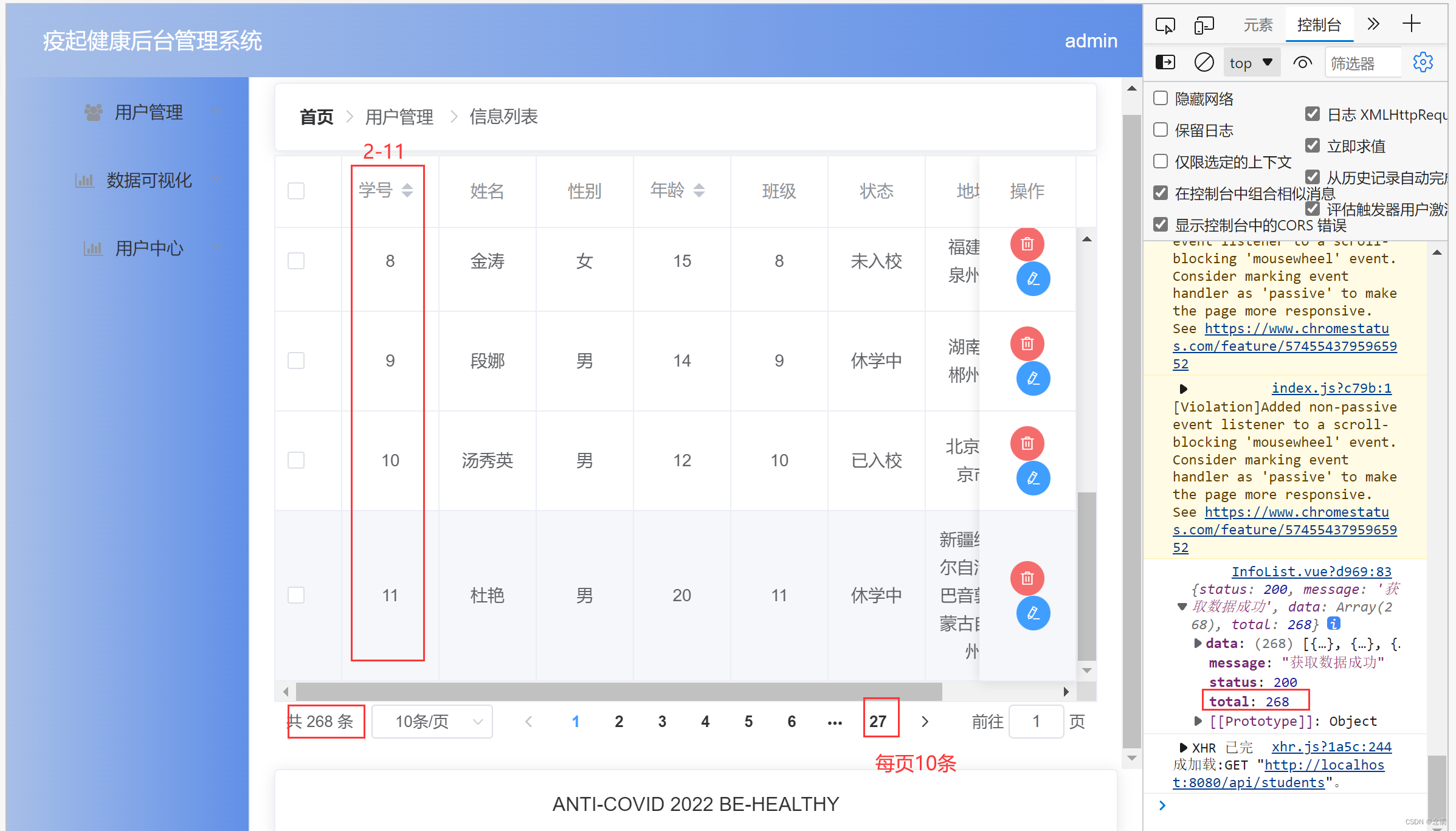Click the delete icon for 汤秀英
1456x831 pixels.
point(1027,443)
